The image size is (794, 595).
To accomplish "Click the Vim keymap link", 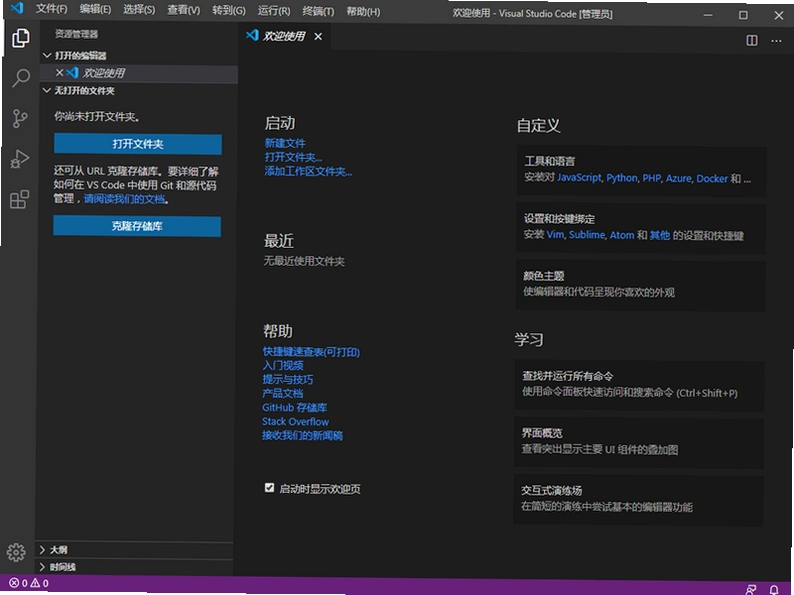I will pyautogui.click(x=555, y=234).
